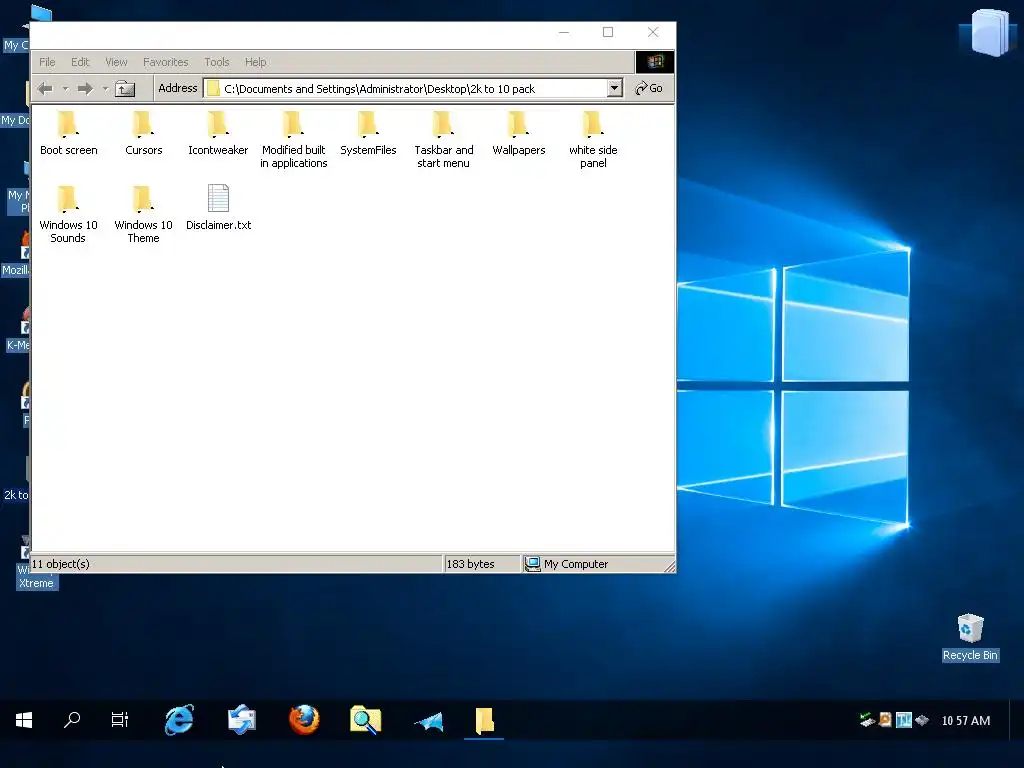Open the Boot screen folder

68,134
